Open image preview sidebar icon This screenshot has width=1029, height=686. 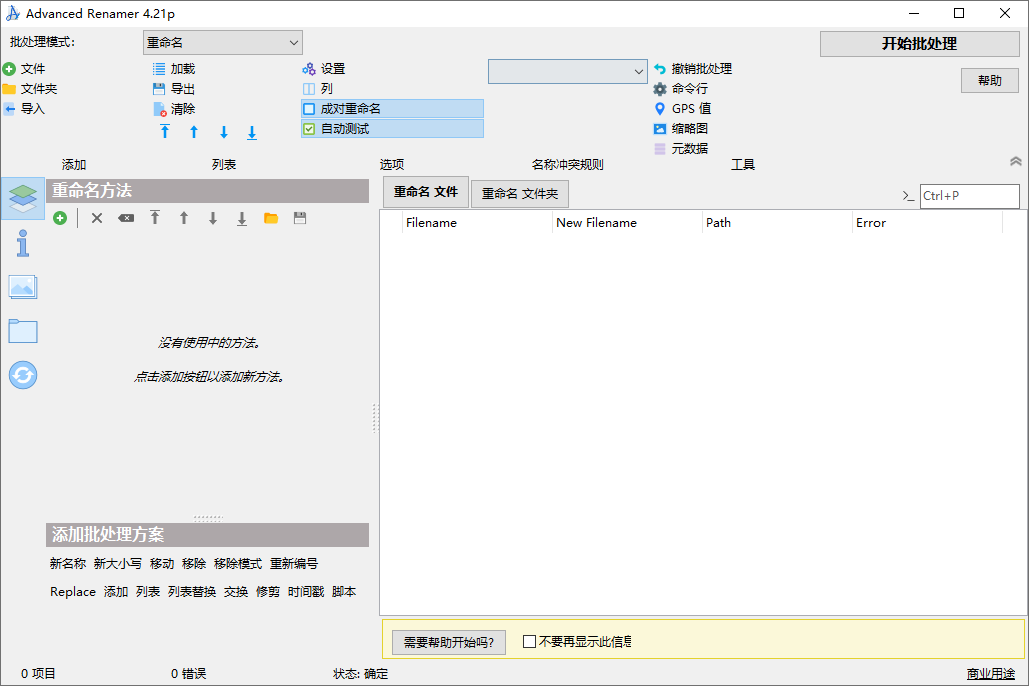[x=23, y=288]
